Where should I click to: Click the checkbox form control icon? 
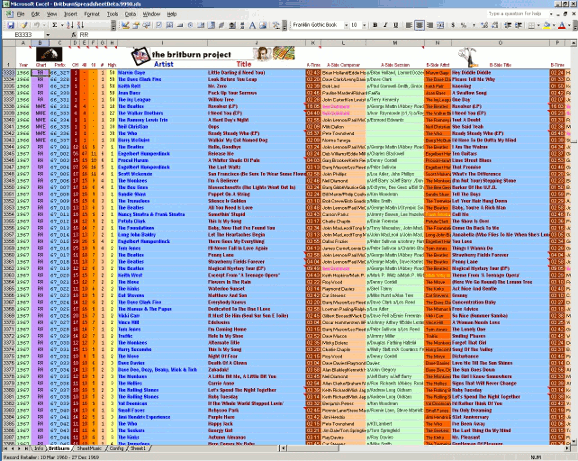click(x=159, y=25)
